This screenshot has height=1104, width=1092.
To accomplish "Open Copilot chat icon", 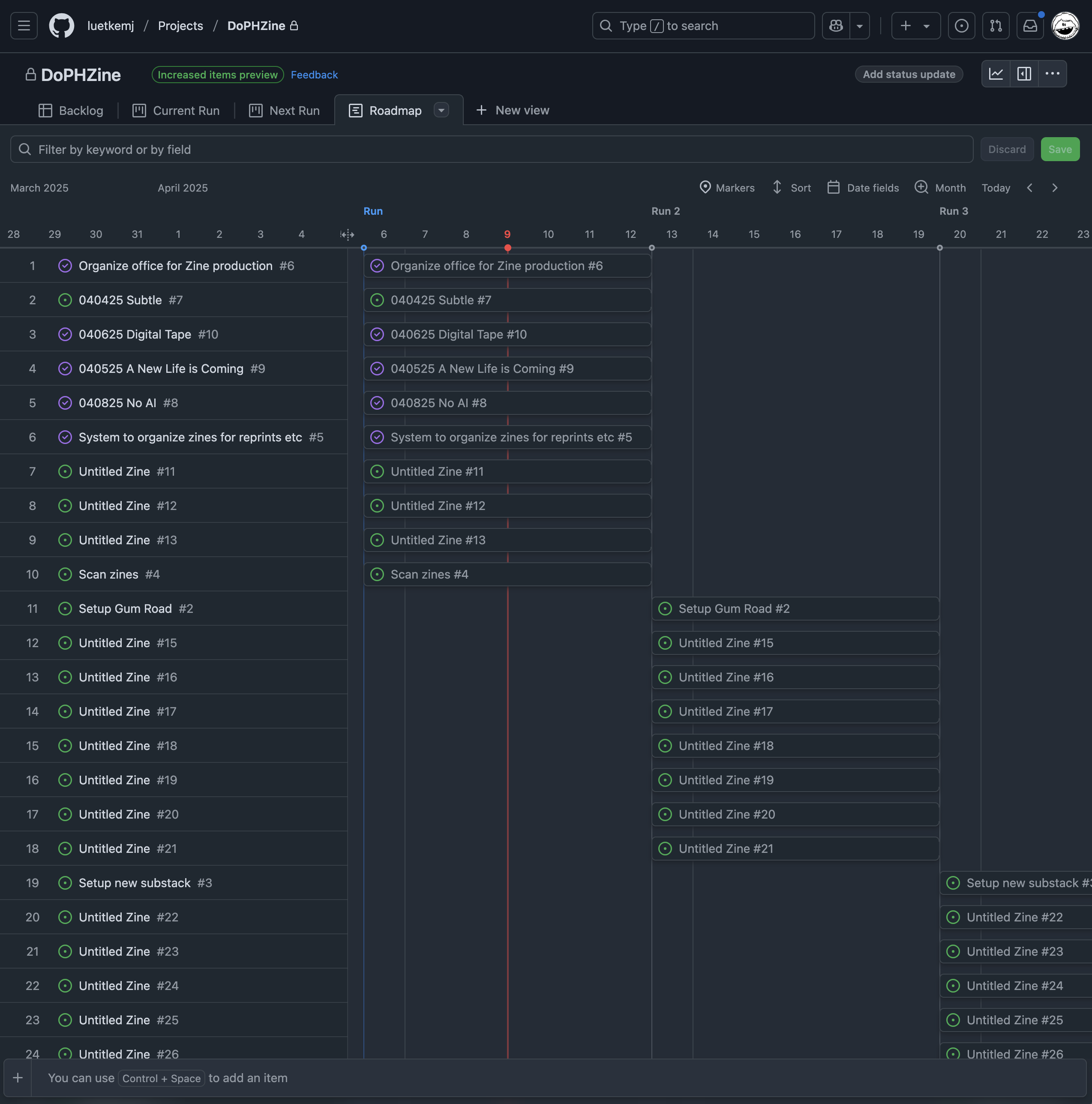I will pos(836,26).
